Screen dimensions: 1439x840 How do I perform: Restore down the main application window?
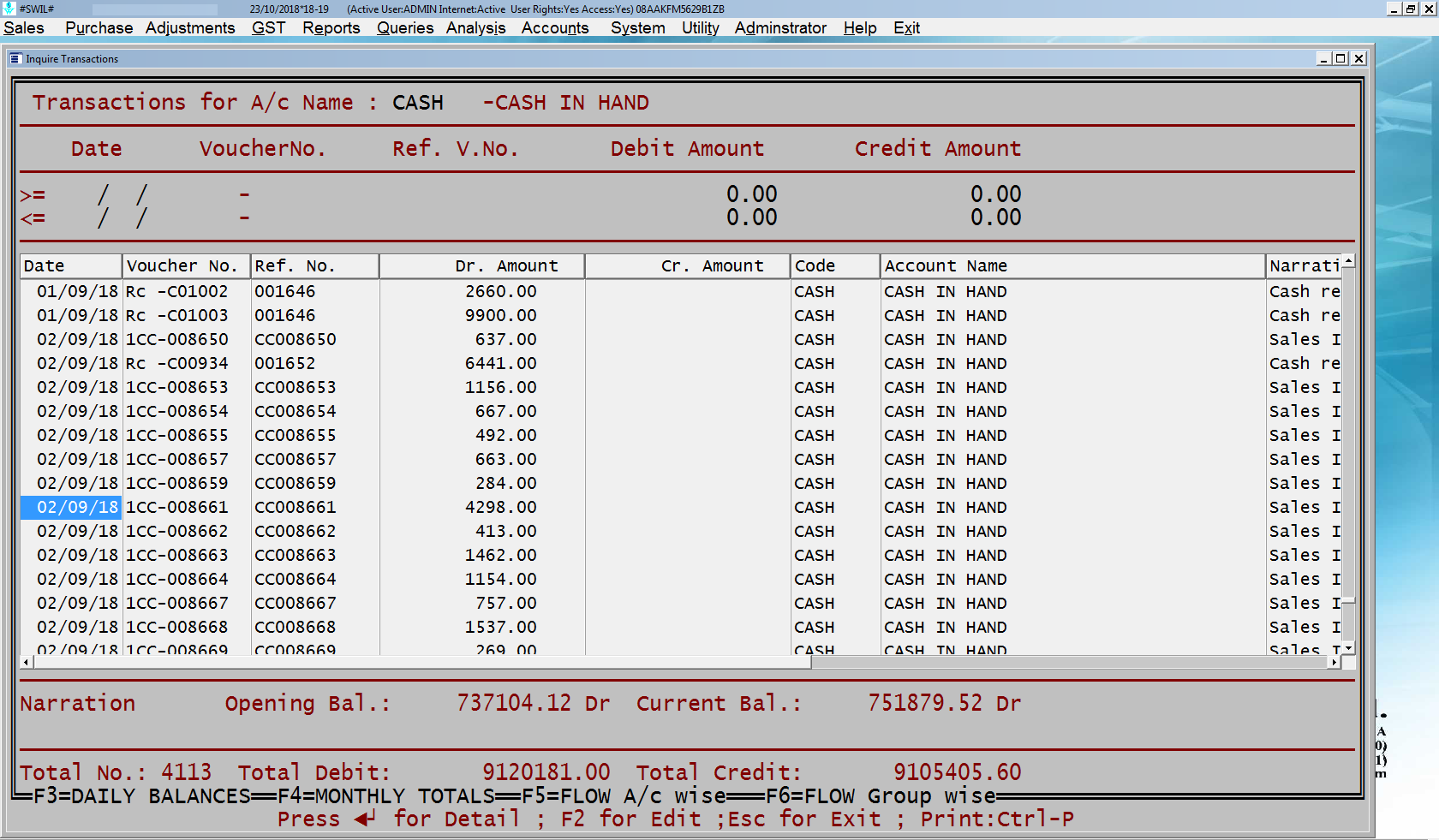tap(1411, 9)
